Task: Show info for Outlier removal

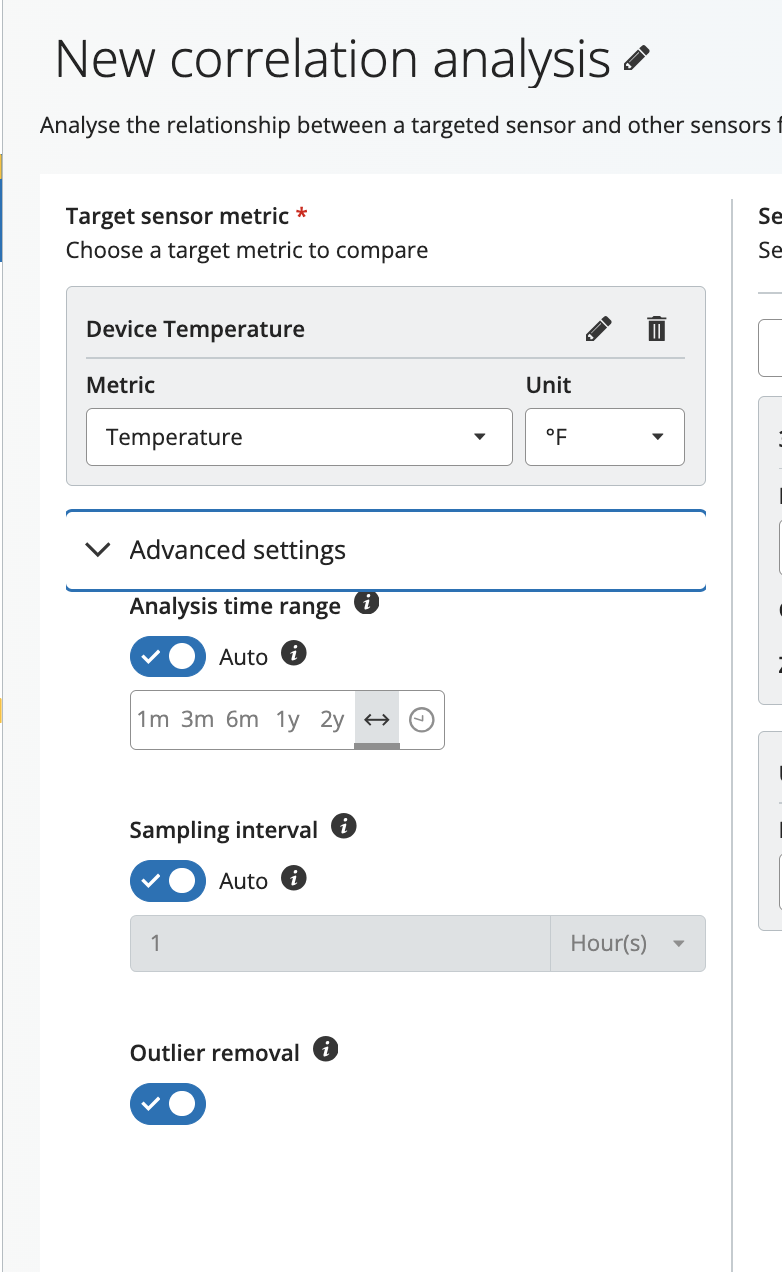Action: coord(326,1049)
